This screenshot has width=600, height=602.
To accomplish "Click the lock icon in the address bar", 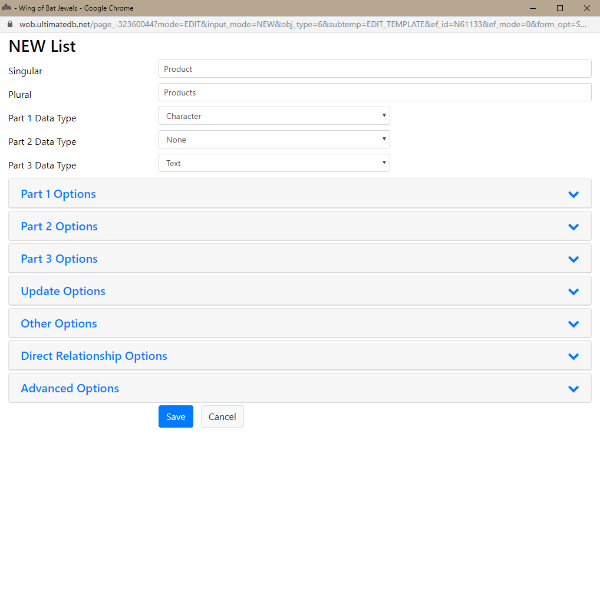I will tap(10, 24).
